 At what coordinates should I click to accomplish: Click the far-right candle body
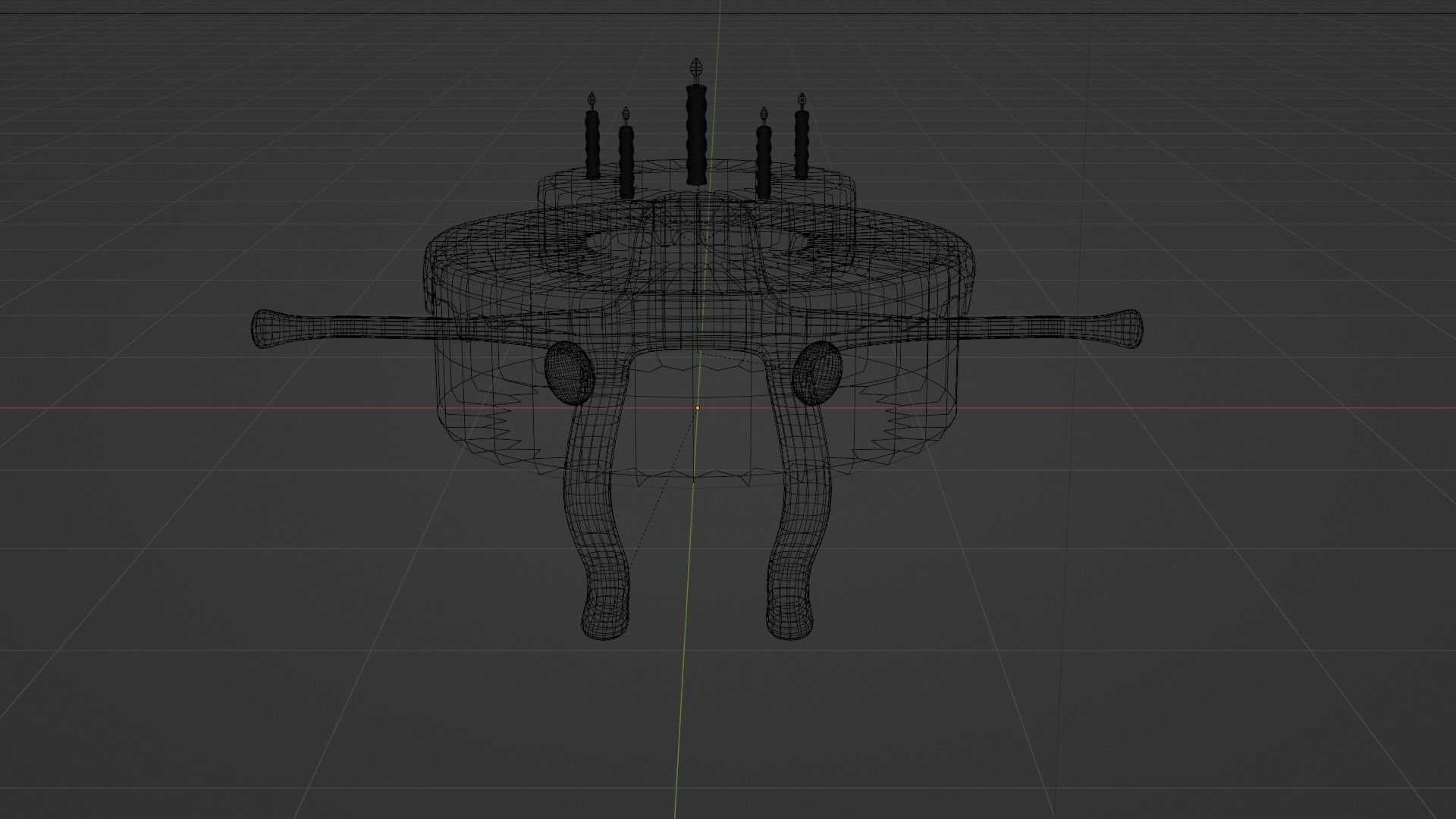pyautogui.click(x=802, y=144)
